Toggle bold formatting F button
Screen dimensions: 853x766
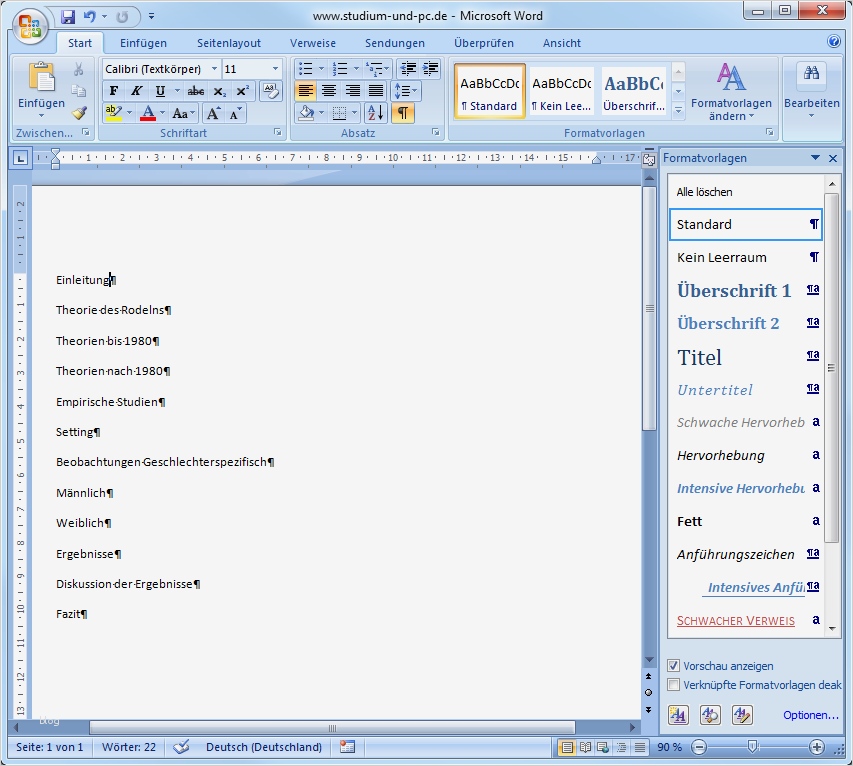[113, 91]
